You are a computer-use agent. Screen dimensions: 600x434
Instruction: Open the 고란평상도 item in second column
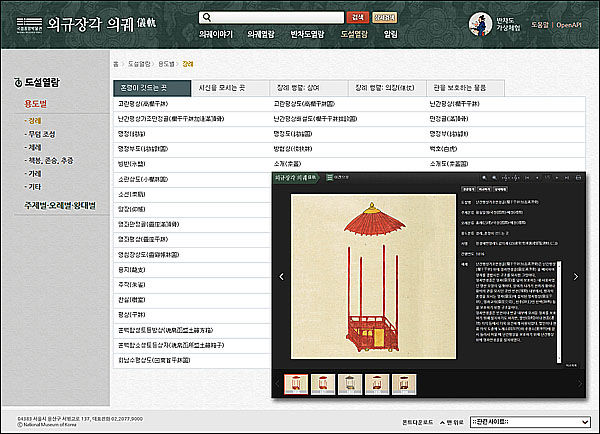304,104
